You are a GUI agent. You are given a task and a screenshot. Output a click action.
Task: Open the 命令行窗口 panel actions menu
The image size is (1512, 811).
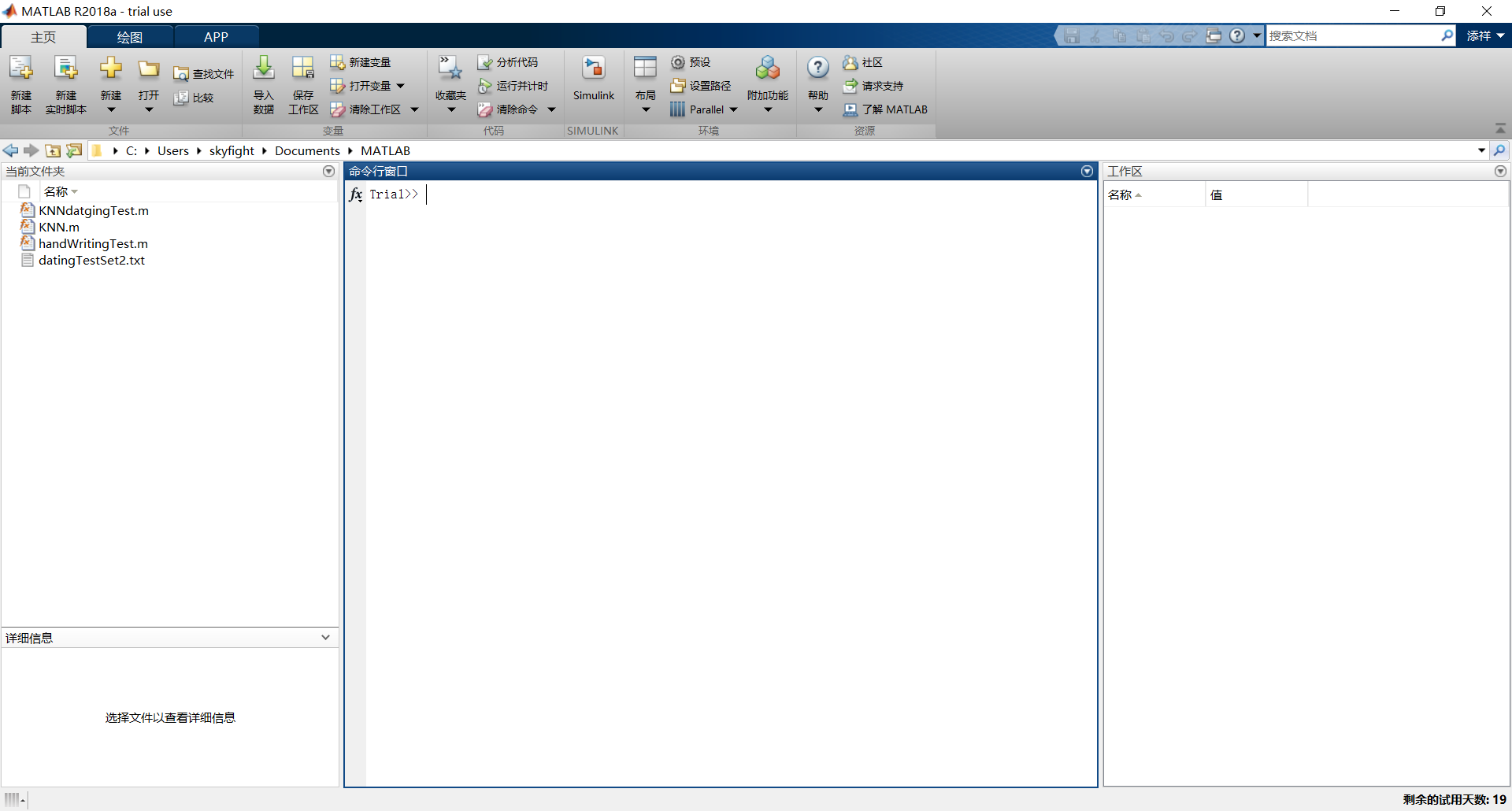tap(1087, 171)
